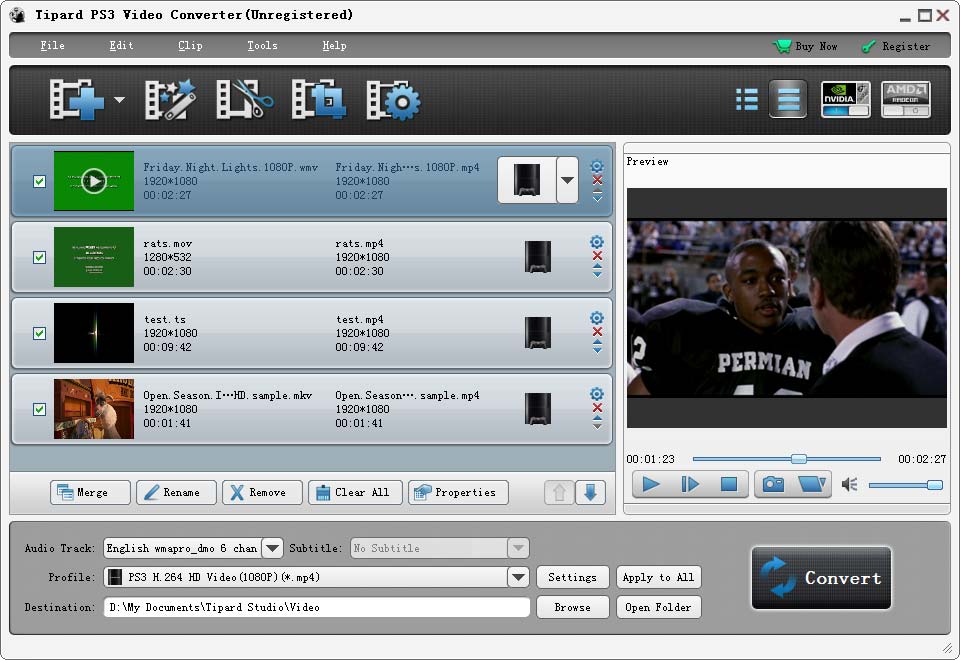Toggle NVIDIA acceleration
Image resolution: width=960 pixels, height=660 pixels.
(x=846, y=99)
